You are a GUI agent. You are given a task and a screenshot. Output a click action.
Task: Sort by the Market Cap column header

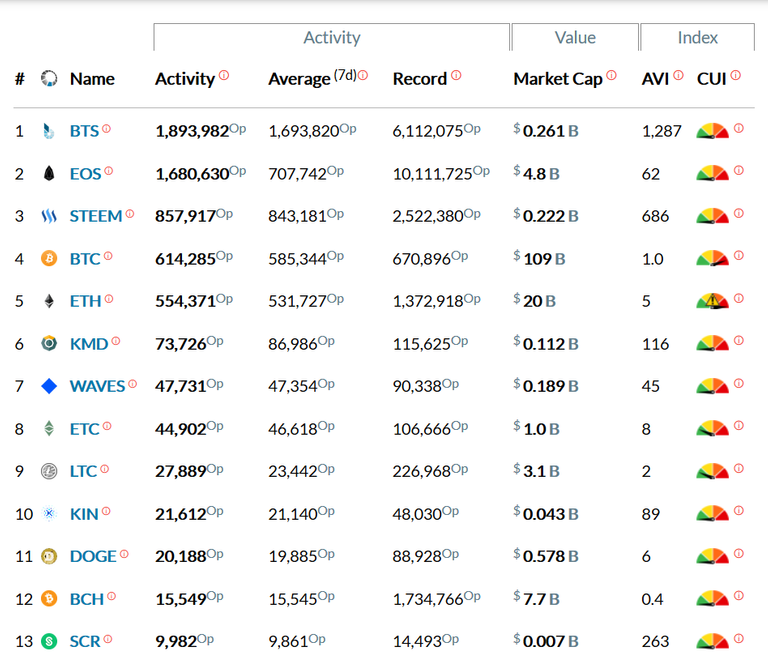pos(558,79)
